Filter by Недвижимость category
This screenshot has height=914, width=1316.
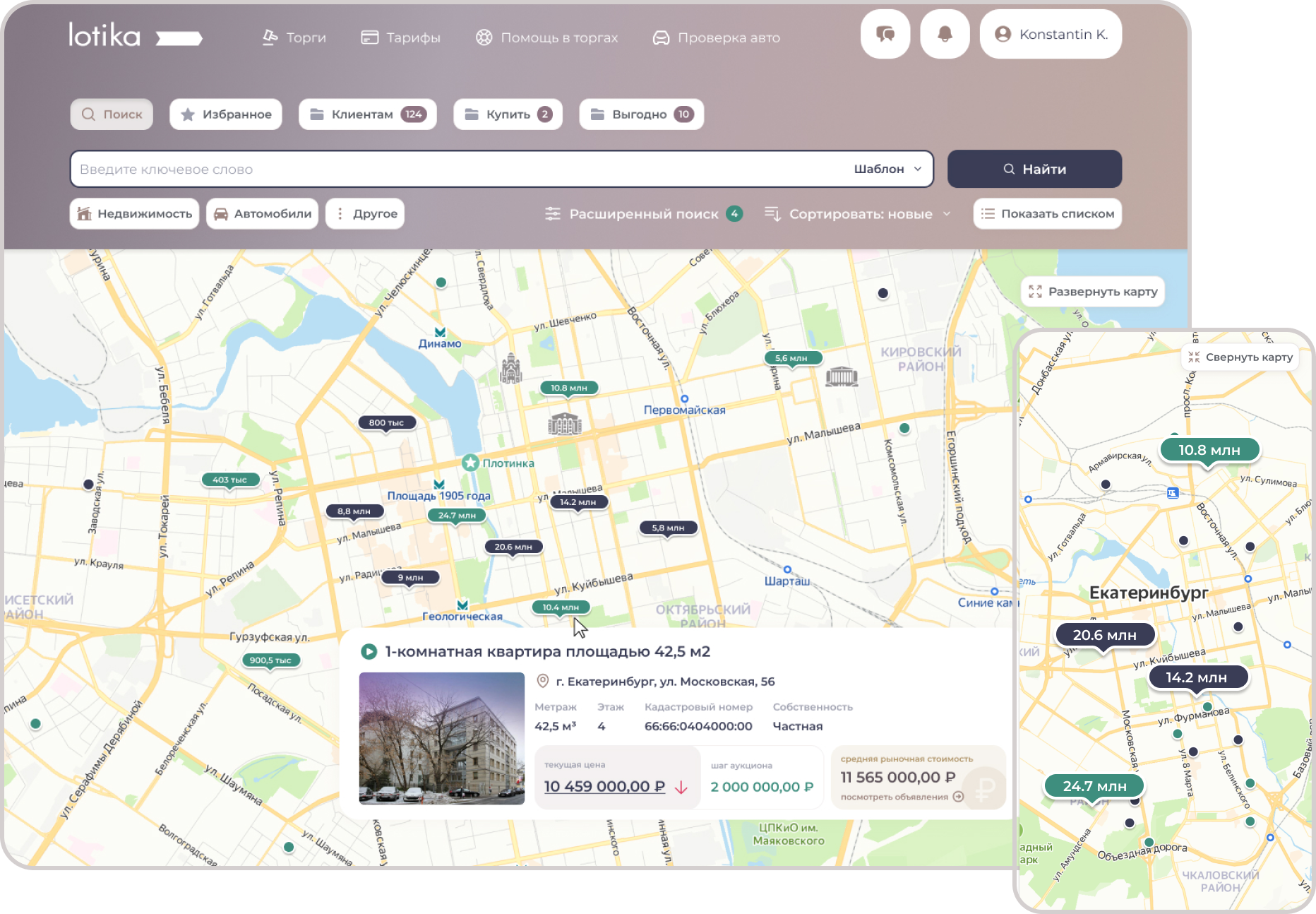tap(134, 213)
